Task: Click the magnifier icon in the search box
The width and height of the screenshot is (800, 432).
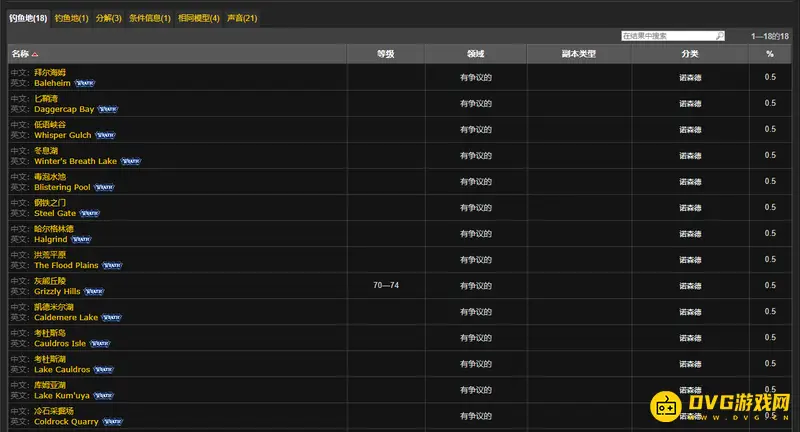Action: pyautogui.click(x=719, y=36)
